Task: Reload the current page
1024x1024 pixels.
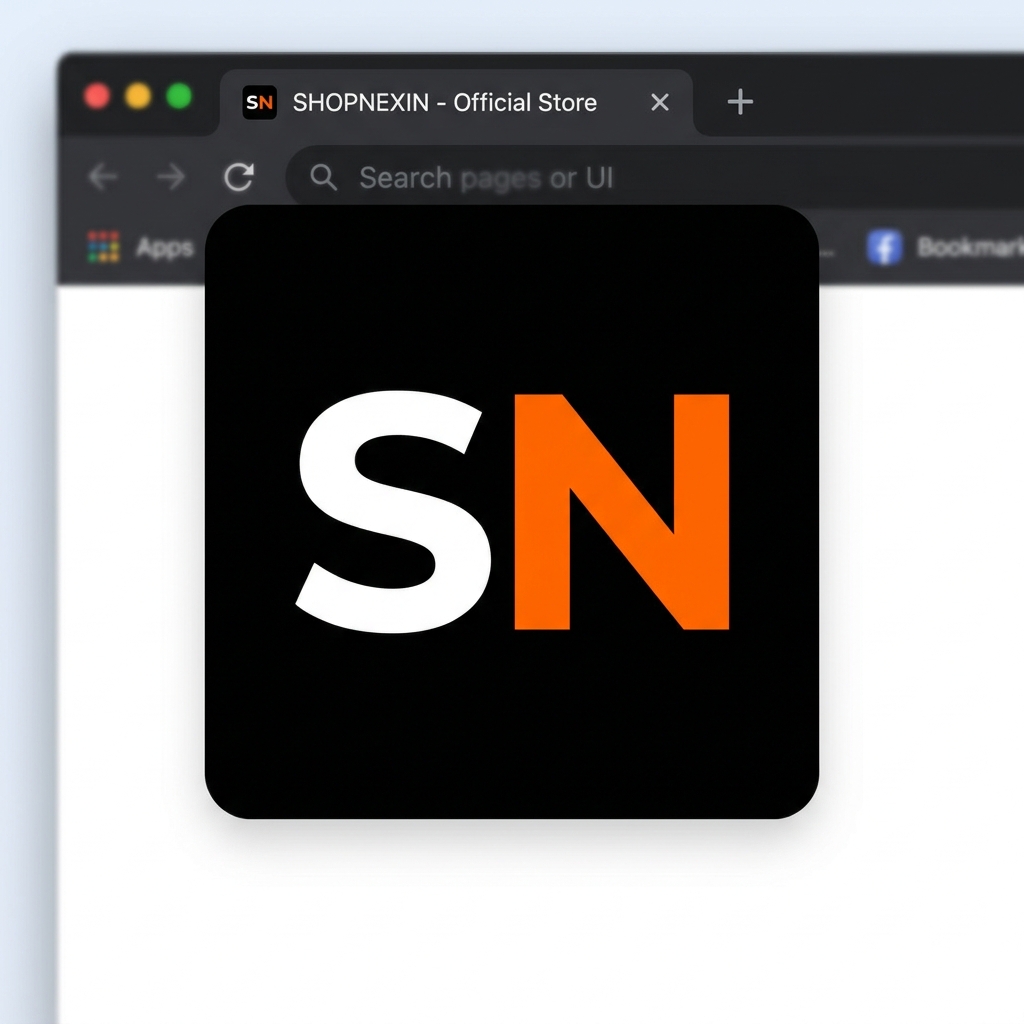Action: click(x=238, y=178)
